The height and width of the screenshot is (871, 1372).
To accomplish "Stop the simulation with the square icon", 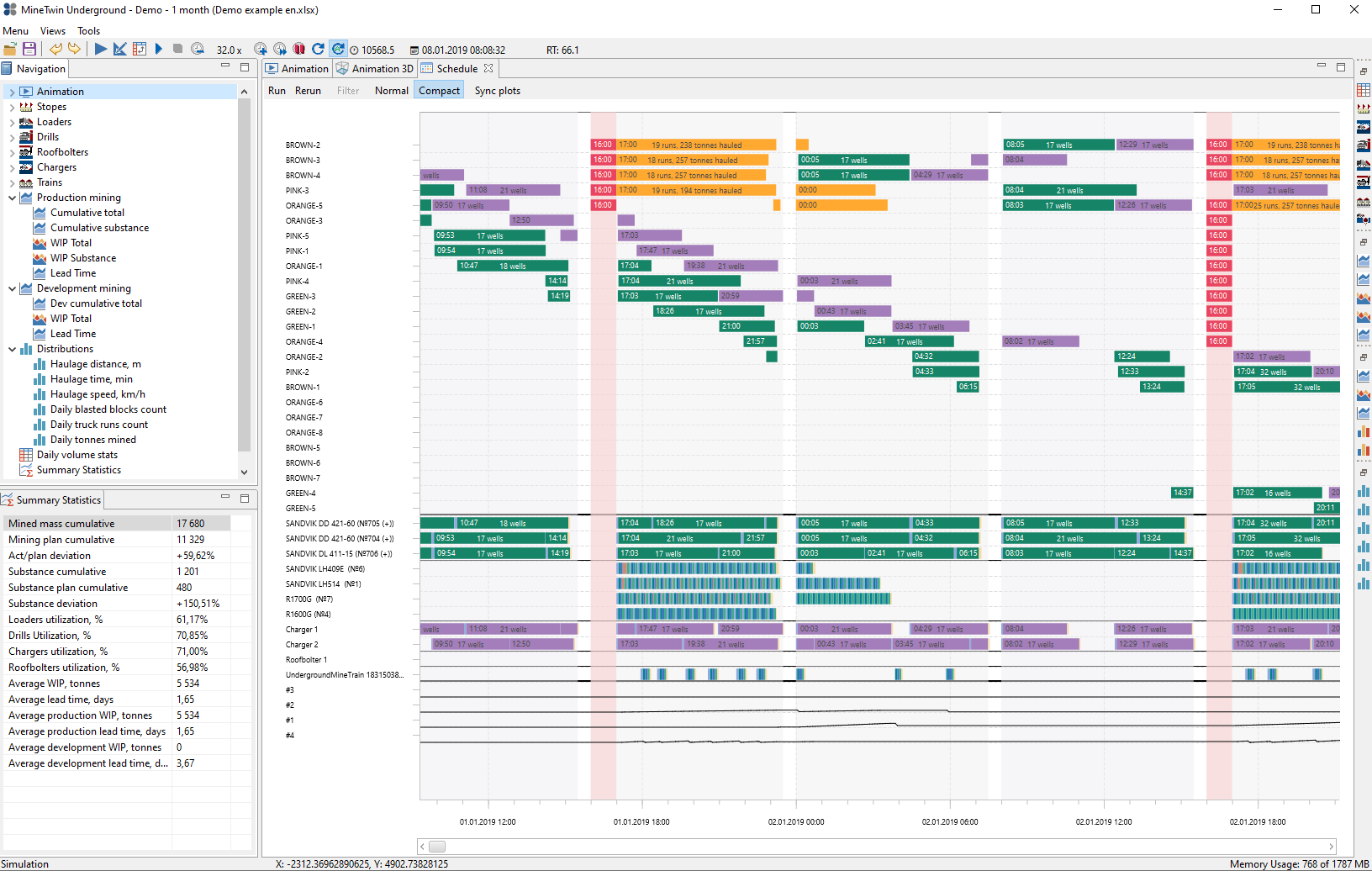I will 177,49.
